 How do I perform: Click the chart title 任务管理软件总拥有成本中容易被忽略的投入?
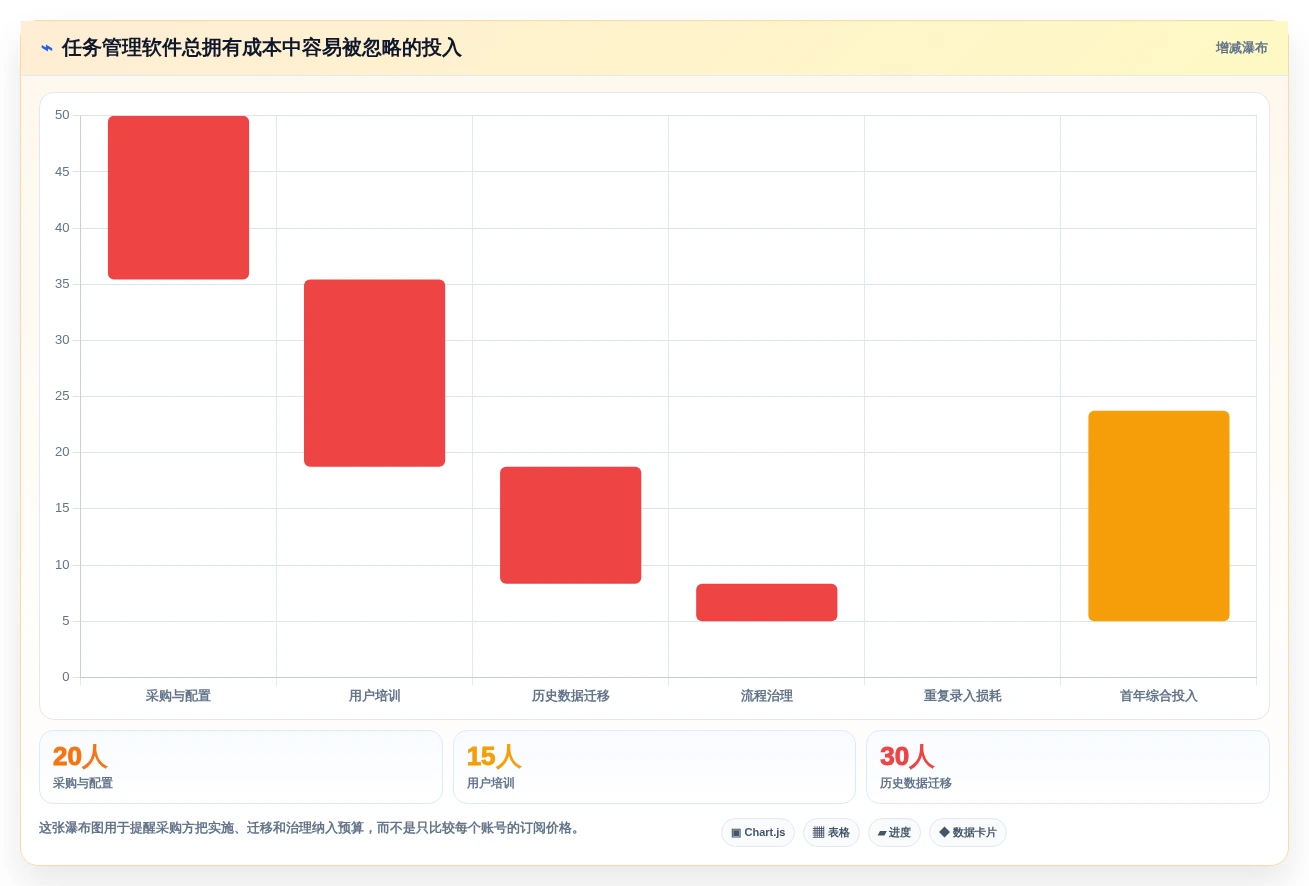[261, 48]
